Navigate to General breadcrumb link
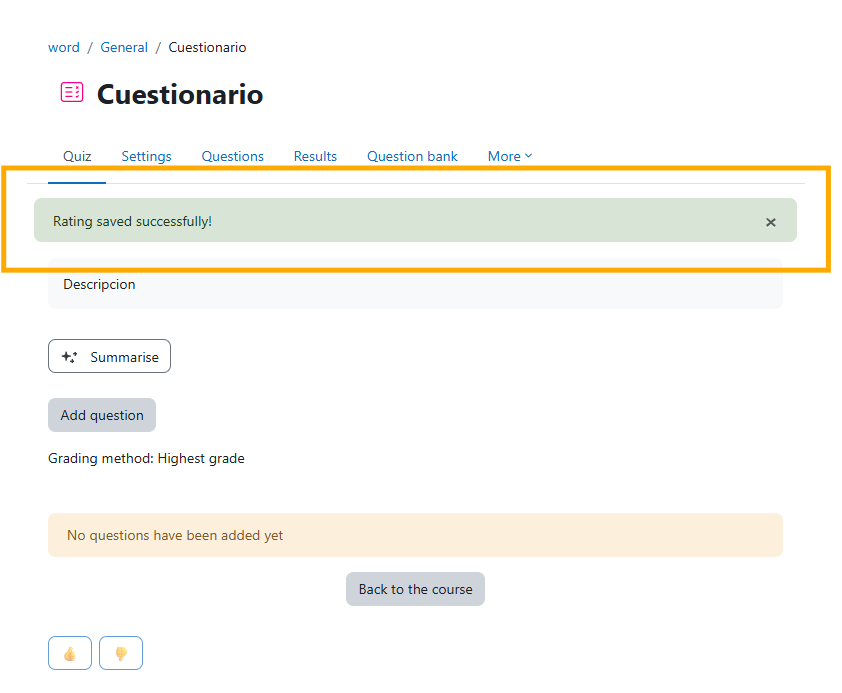 [x=124, y=47]
